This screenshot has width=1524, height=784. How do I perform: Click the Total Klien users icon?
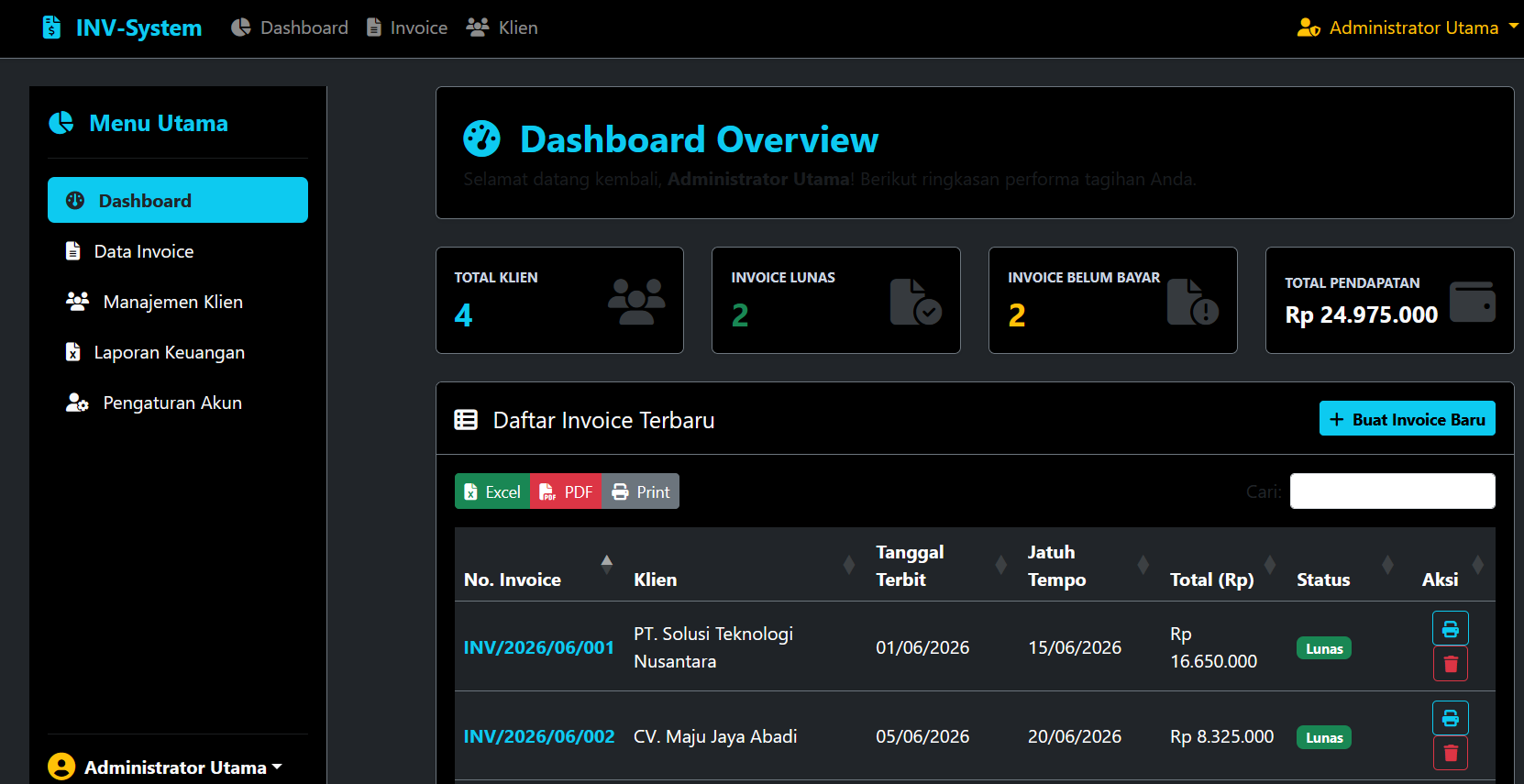pyautogui.click(x=636, y=301)
